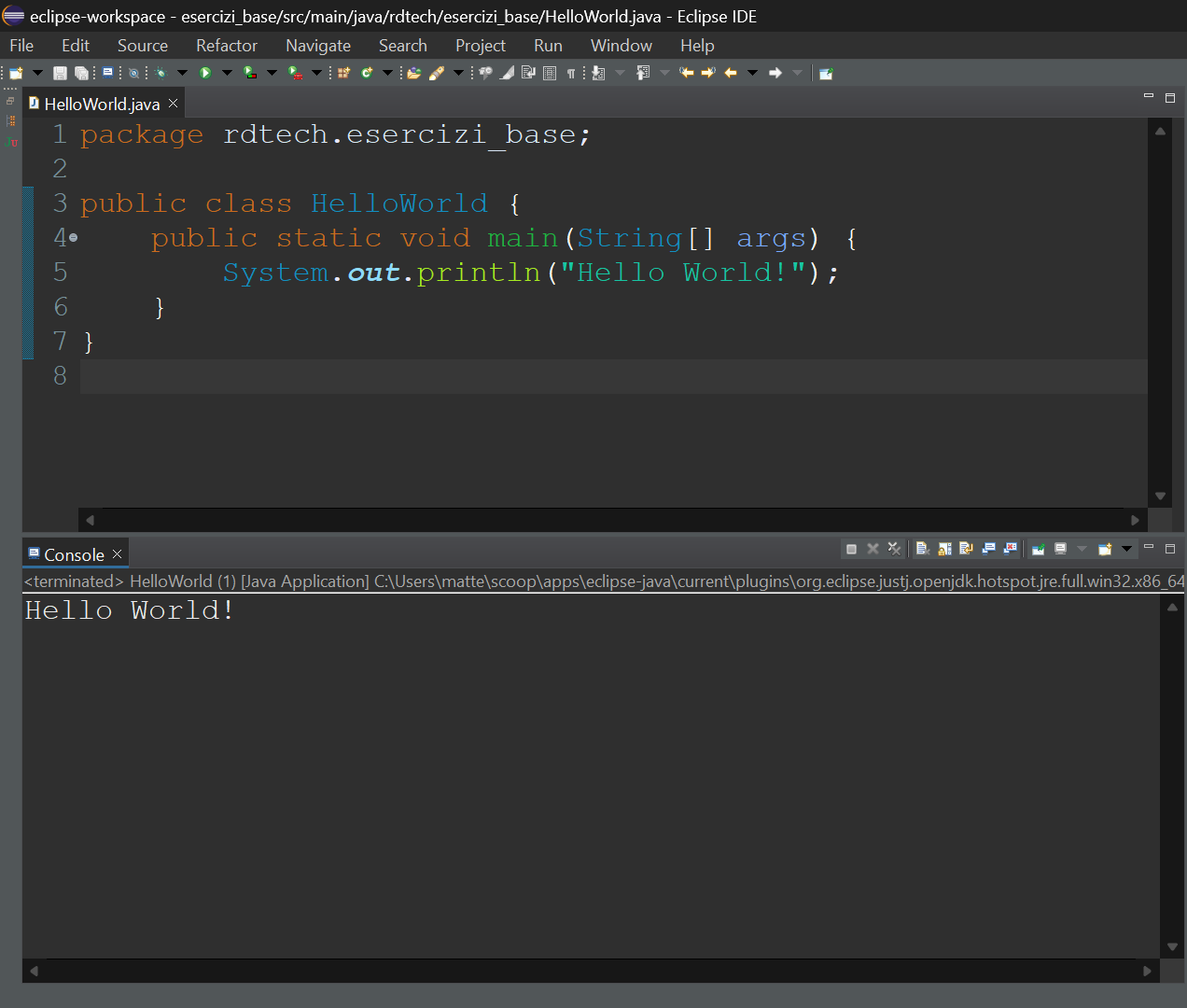Screen dimensions: 1187x1008
Task: Pin the Console view
Action: point(1039,549)
